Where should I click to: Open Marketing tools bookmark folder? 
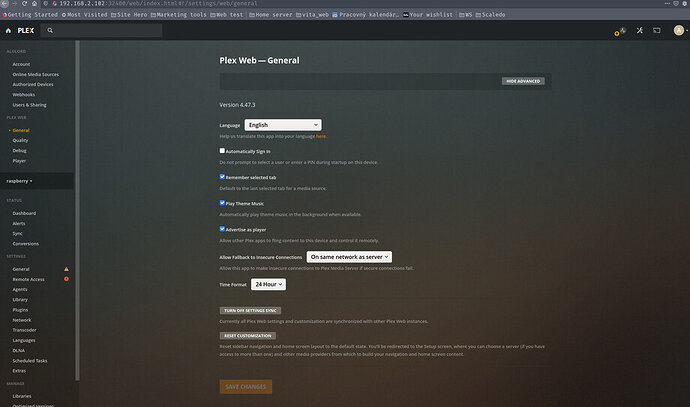(x=179, y=15)
